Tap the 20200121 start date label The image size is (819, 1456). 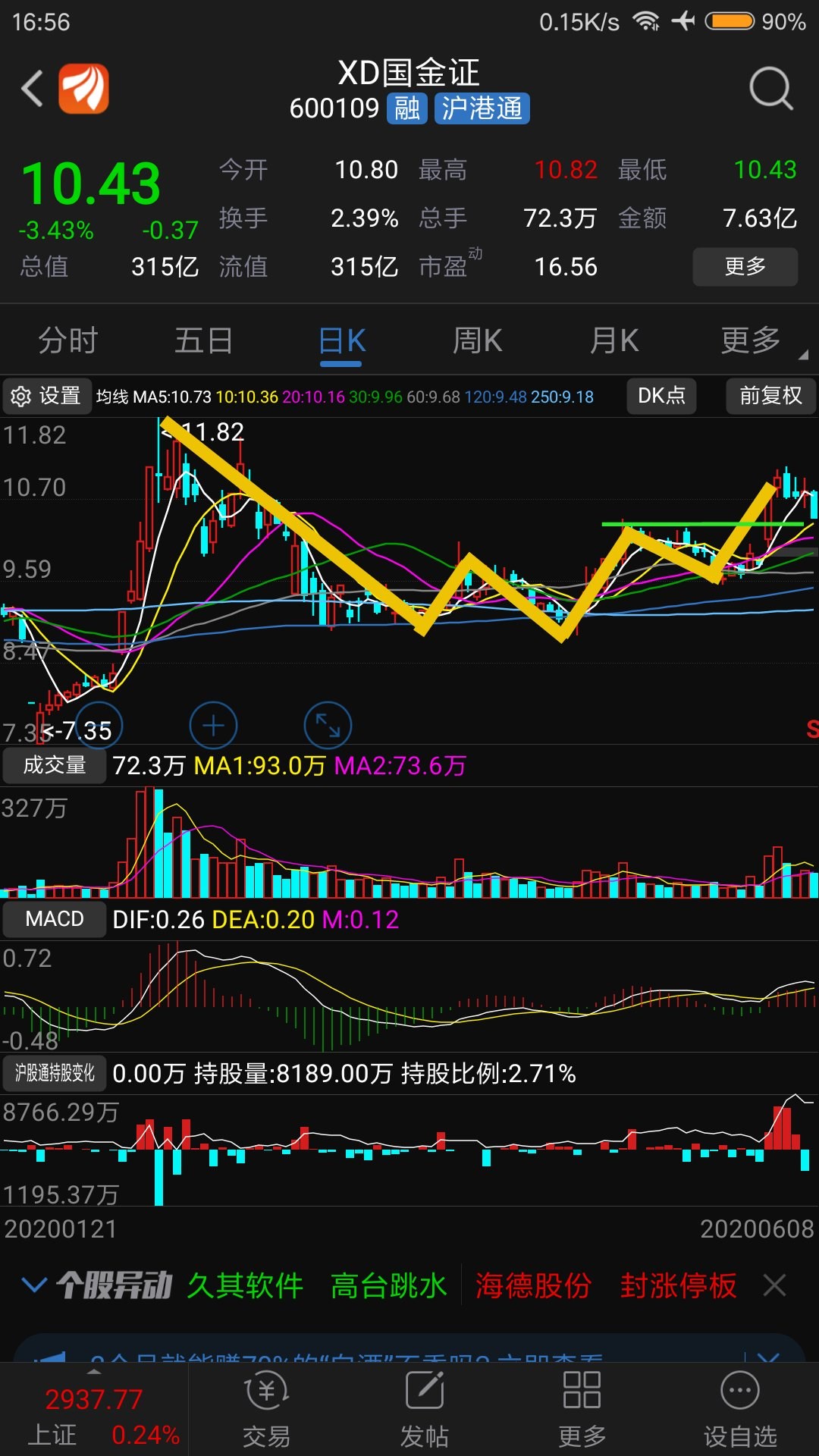pyautogui.click(x=61, y=1229)
